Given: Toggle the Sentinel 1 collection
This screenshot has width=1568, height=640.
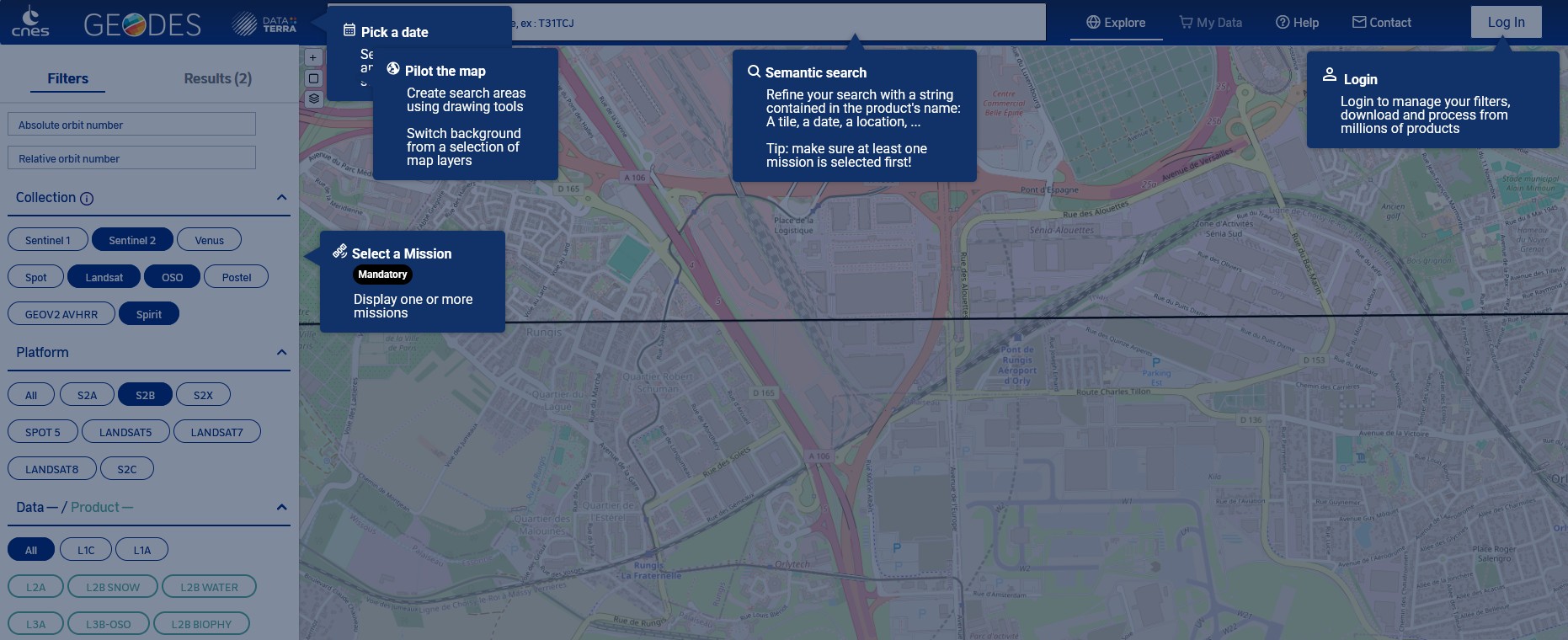Looking at the screenshot, I should coord(47,240).
